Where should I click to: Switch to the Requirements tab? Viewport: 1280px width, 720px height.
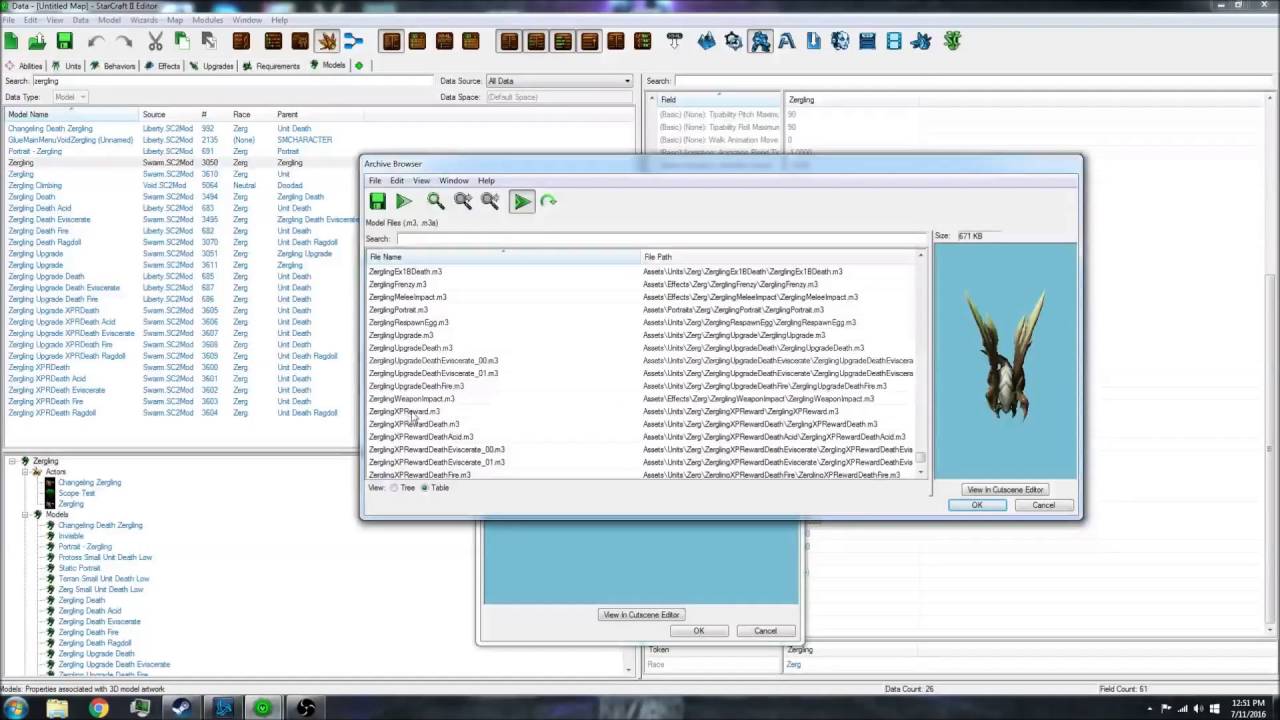[270, 66]
